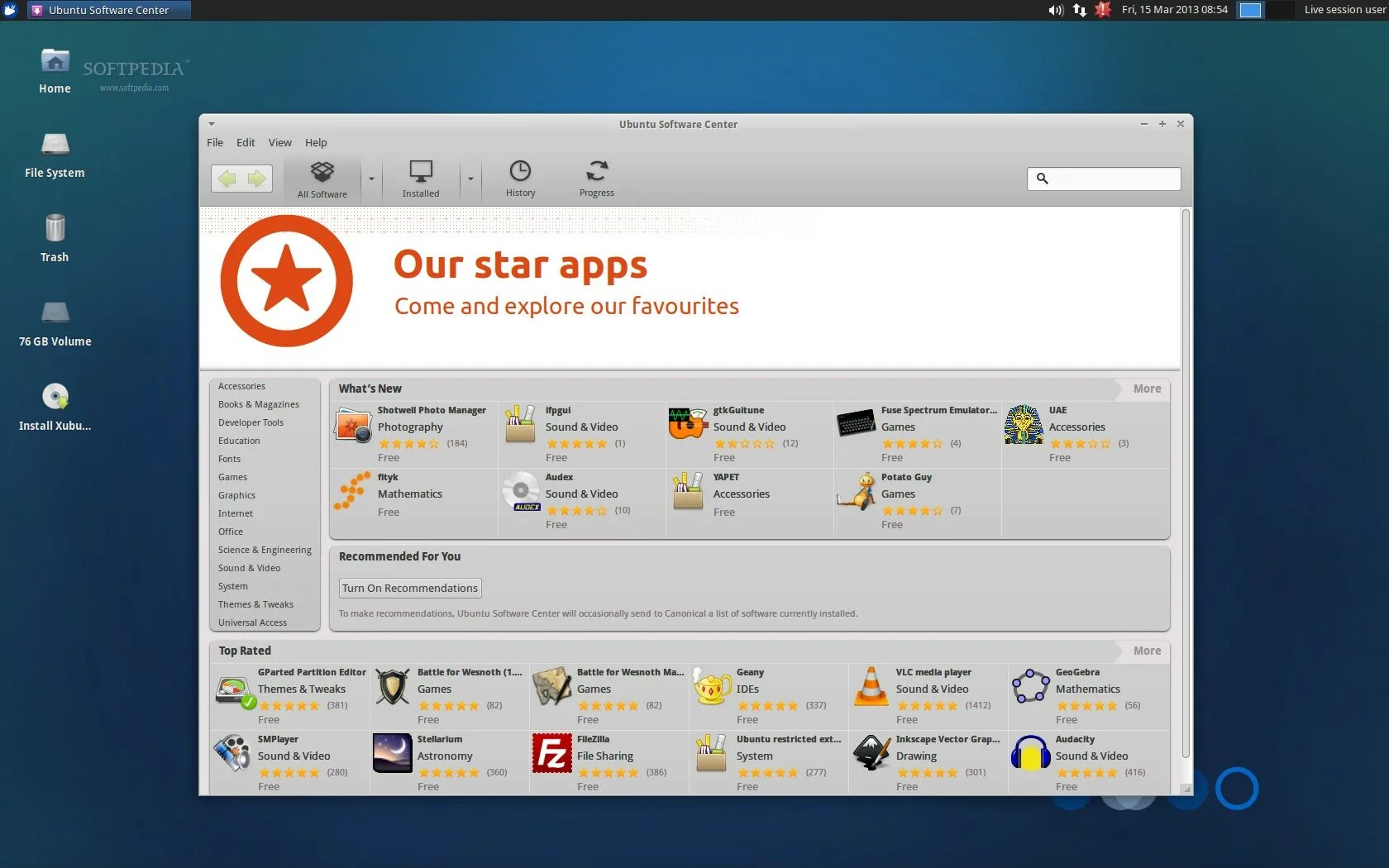Click Turn On Recommendations button
This screenshot has height=868, width=1389.
coord(410,588)
